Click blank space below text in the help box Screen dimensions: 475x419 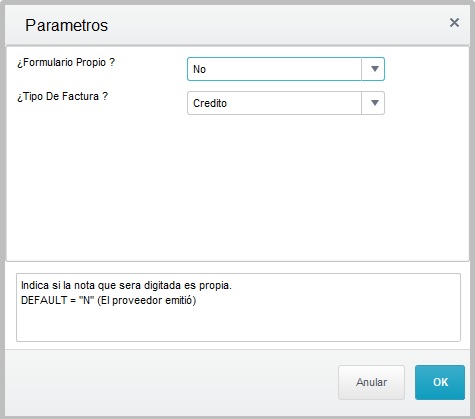238,325
